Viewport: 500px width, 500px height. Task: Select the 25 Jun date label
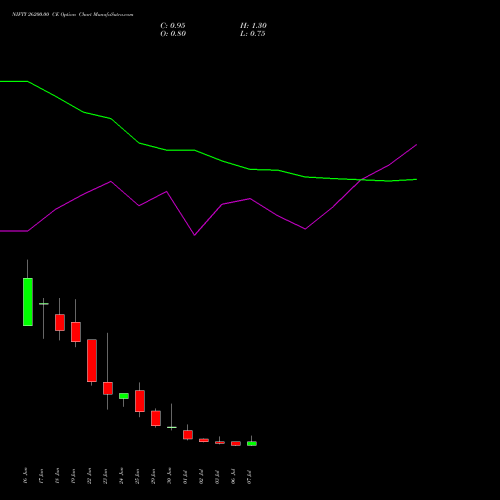138,476
